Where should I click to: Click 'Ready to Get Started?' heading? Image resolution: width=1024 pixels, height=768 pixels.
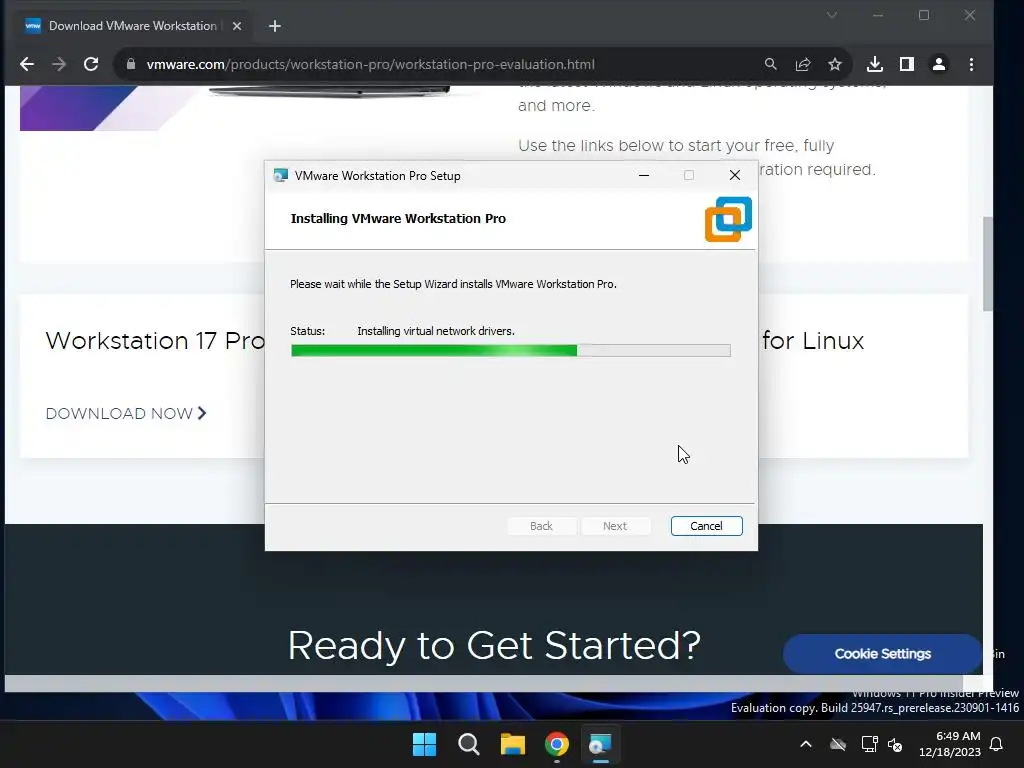[494, 645]
